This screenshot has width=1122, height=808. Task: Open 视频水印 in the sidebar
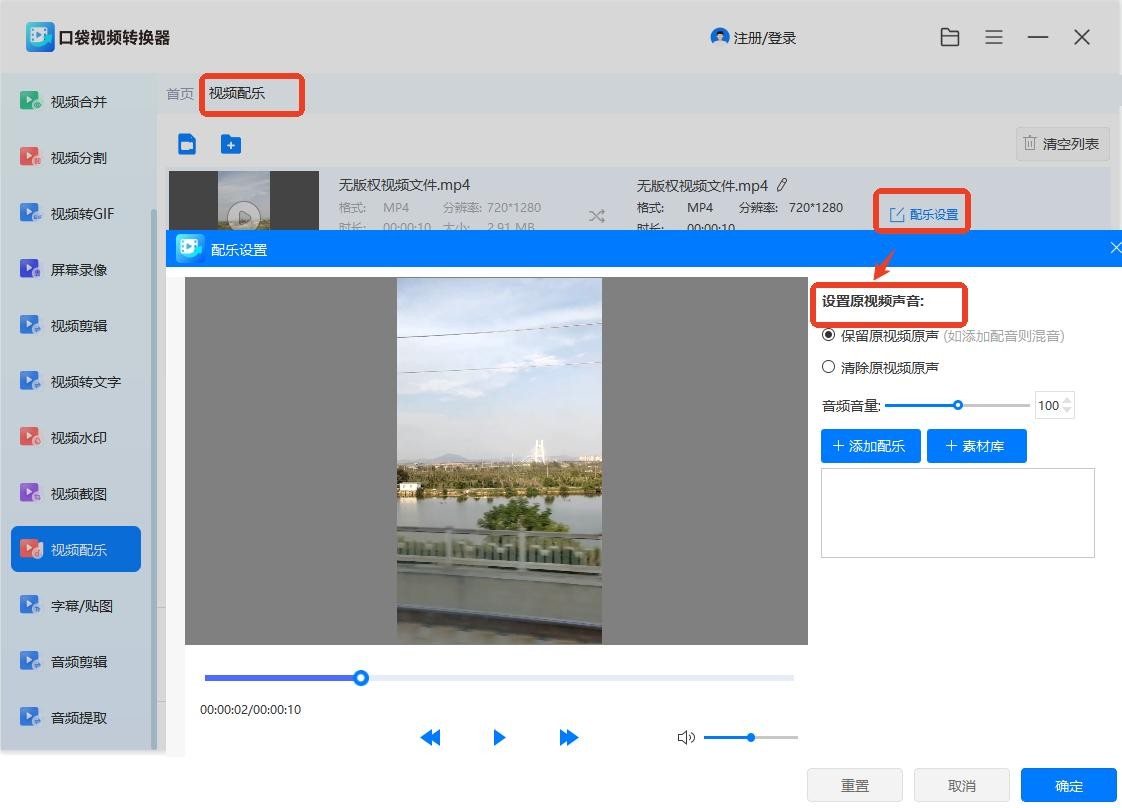(x=76, y=438)
